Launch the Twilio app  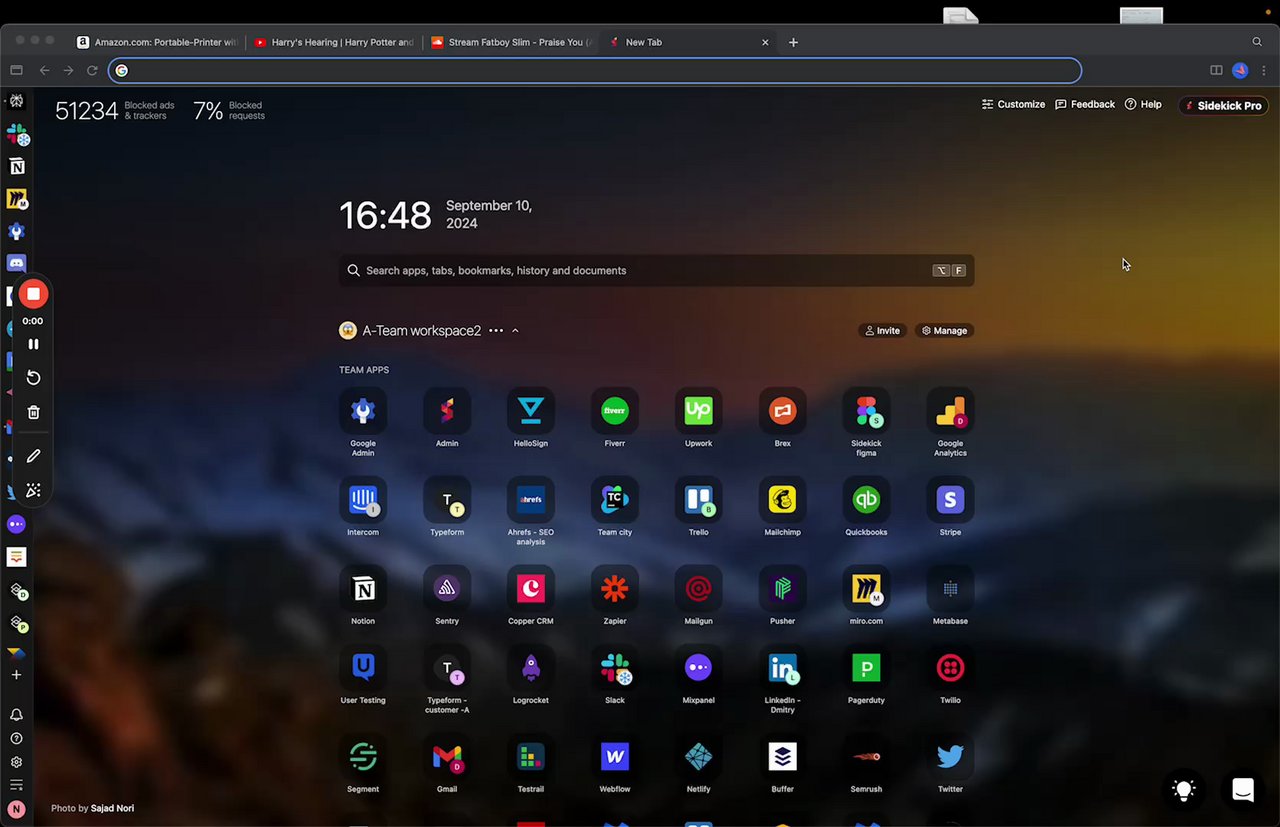950,668
